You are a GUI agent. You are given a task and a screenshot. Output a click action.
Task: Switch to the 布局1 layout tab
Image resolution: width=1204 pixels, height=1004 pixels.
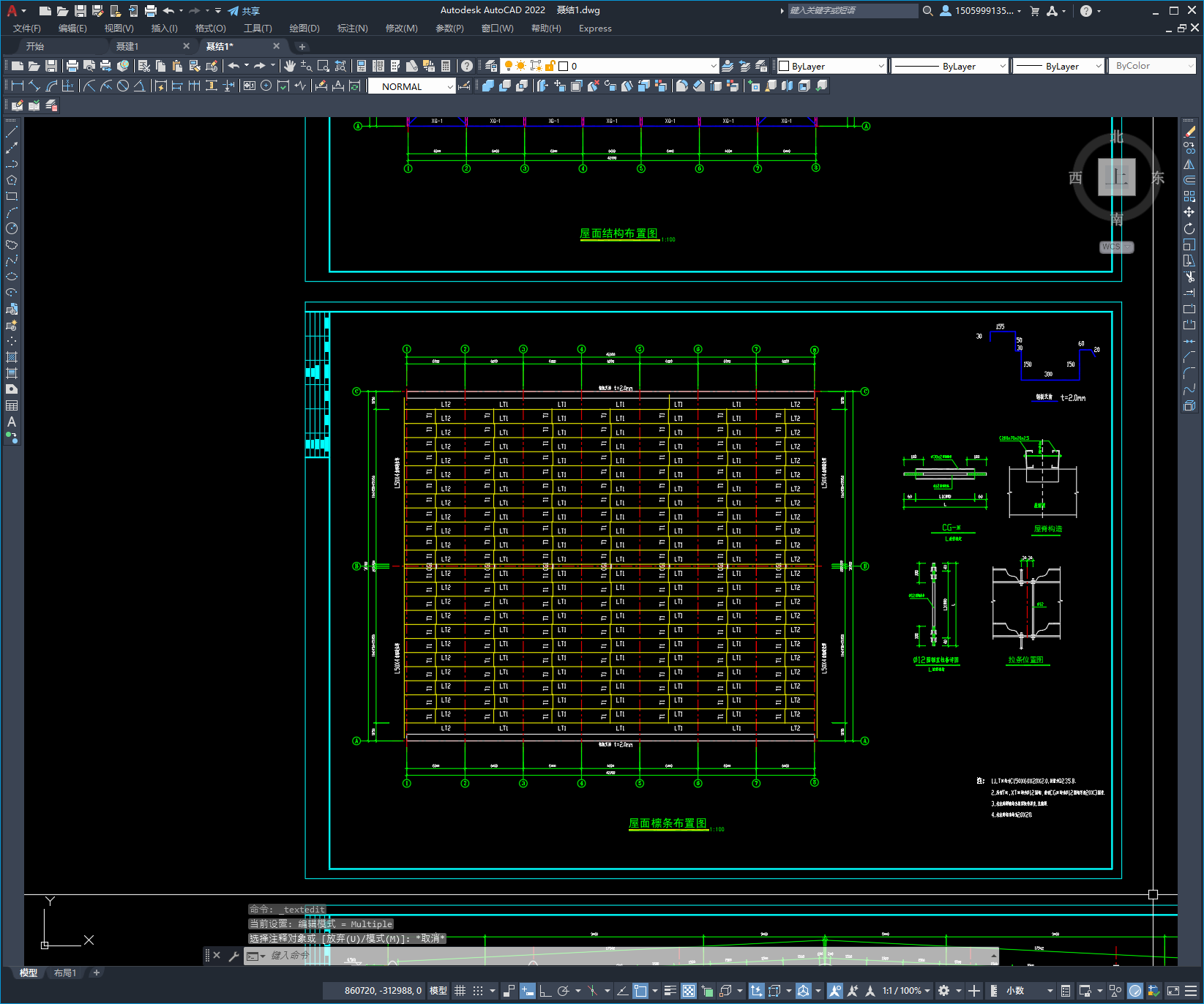point(65,973)
